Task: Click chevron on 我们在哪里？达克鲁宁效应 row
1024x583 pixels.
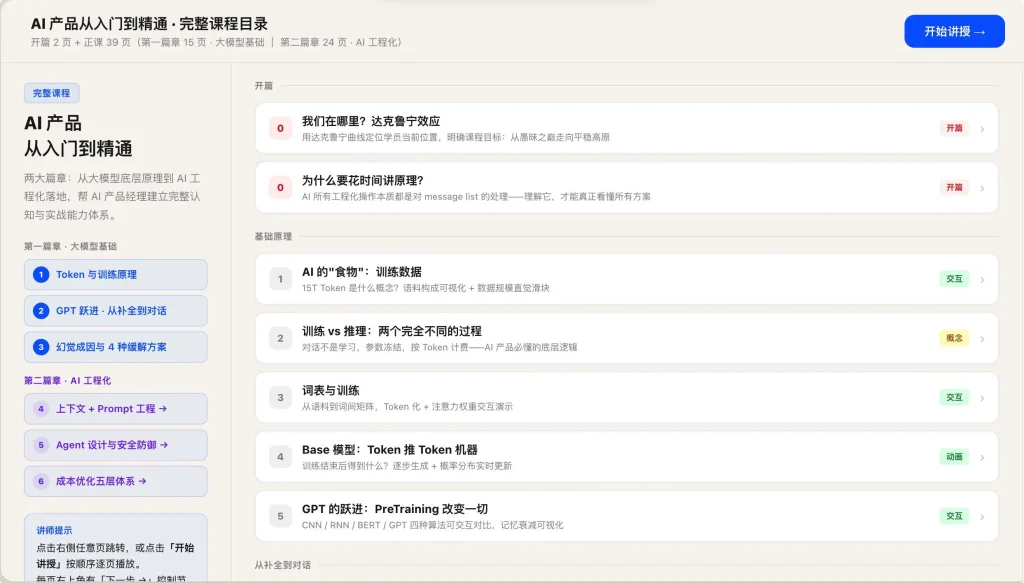Action: click(982, 128)
